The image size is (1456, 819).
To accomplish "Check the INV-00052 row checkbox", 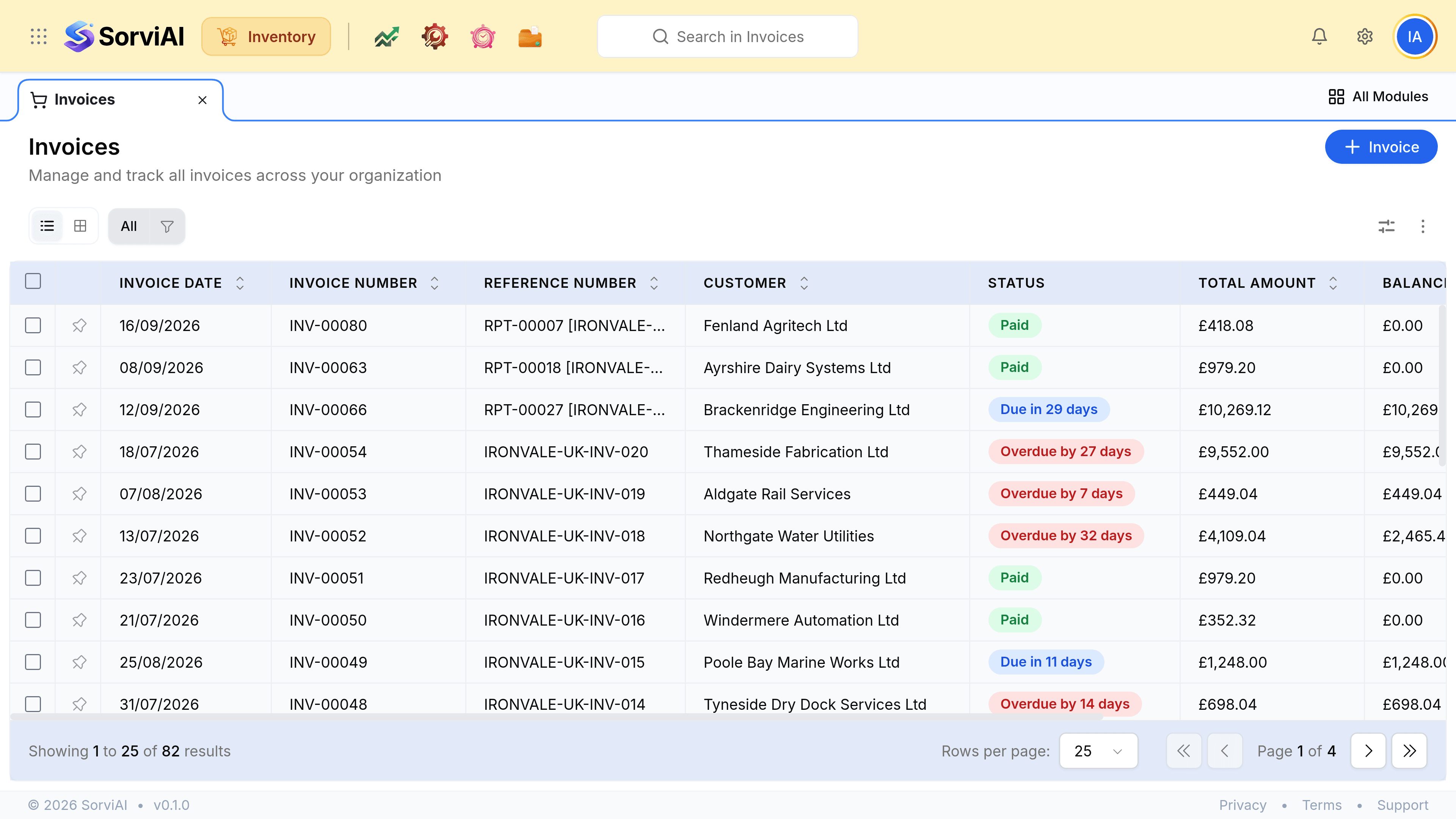I will (33, 536).
